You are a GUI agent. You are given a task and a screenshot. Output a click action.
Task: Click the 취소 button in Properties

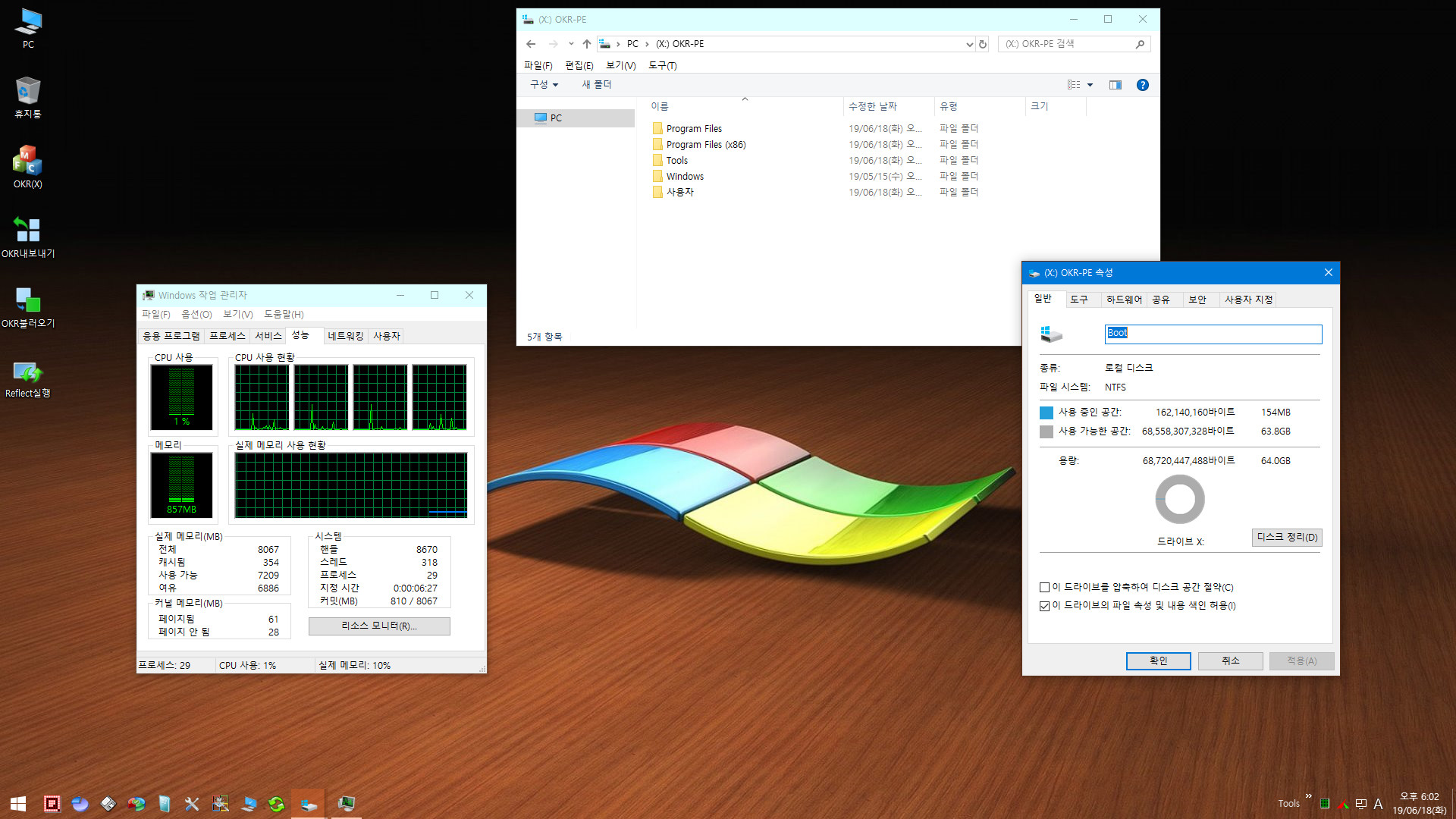[x=1231, y=661]
